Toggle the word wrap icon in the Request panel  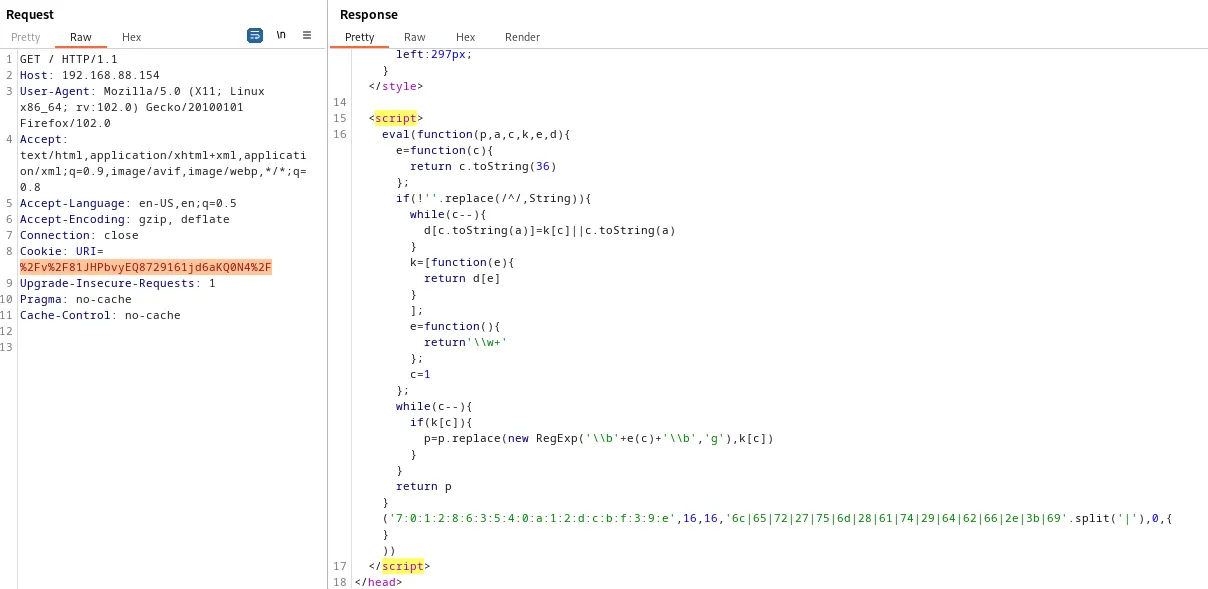255,35
